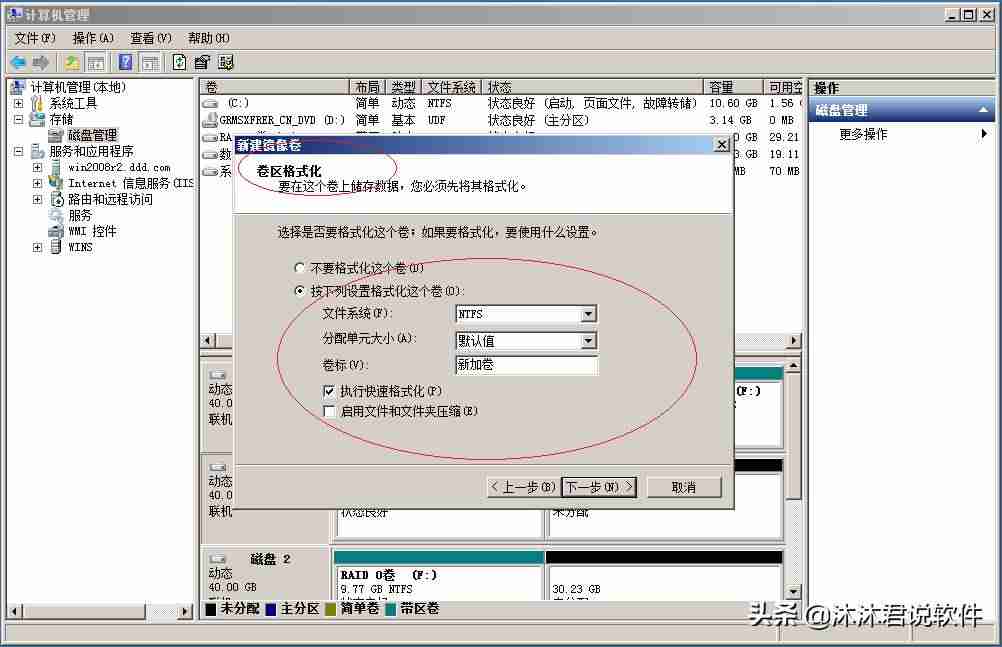This screenshot has height=647, width=1002.
Task: Click the 路由和远程访问 icon
Action: [x=56, y=199]
